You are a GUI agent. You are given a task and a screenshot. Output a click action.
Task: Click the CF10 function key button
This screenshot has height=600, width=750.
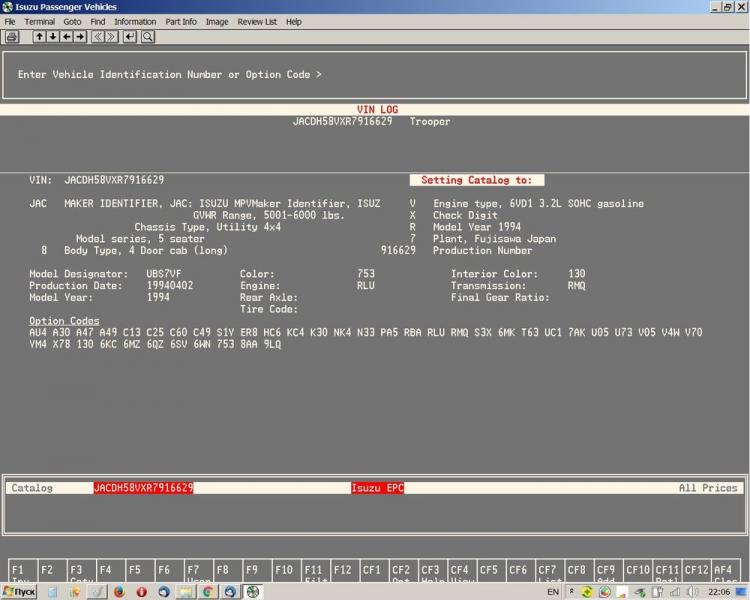(638, 570)
